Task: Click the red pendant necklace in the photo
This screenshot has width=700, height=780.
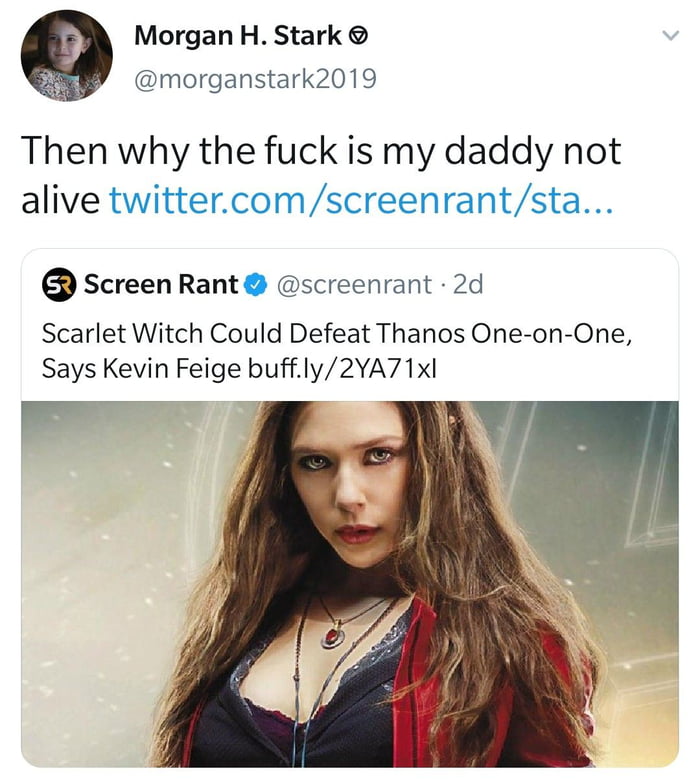Action: tap(332, 634)
